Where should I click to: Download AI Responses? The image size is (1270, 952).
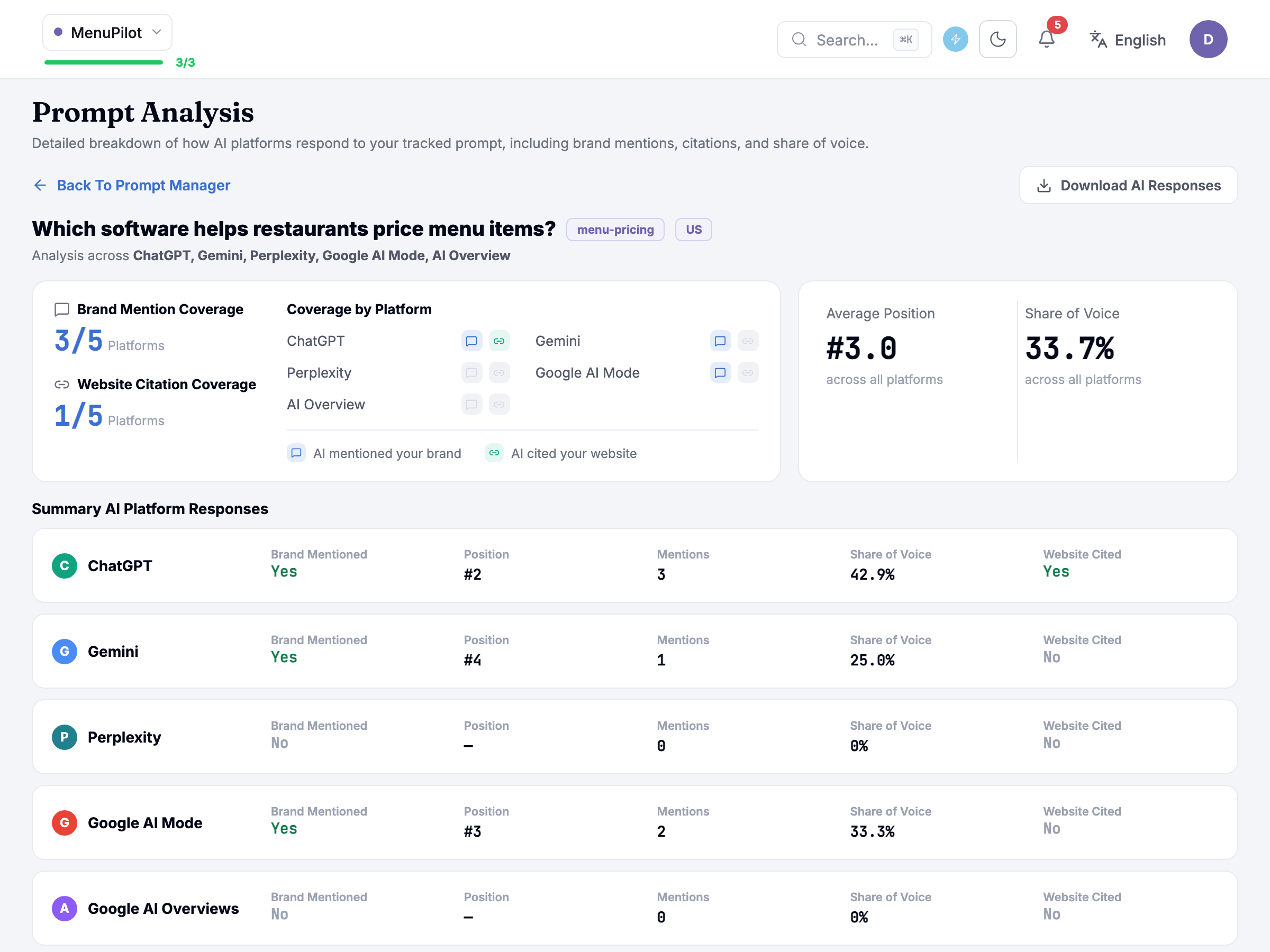click(x=1128, y=185)
